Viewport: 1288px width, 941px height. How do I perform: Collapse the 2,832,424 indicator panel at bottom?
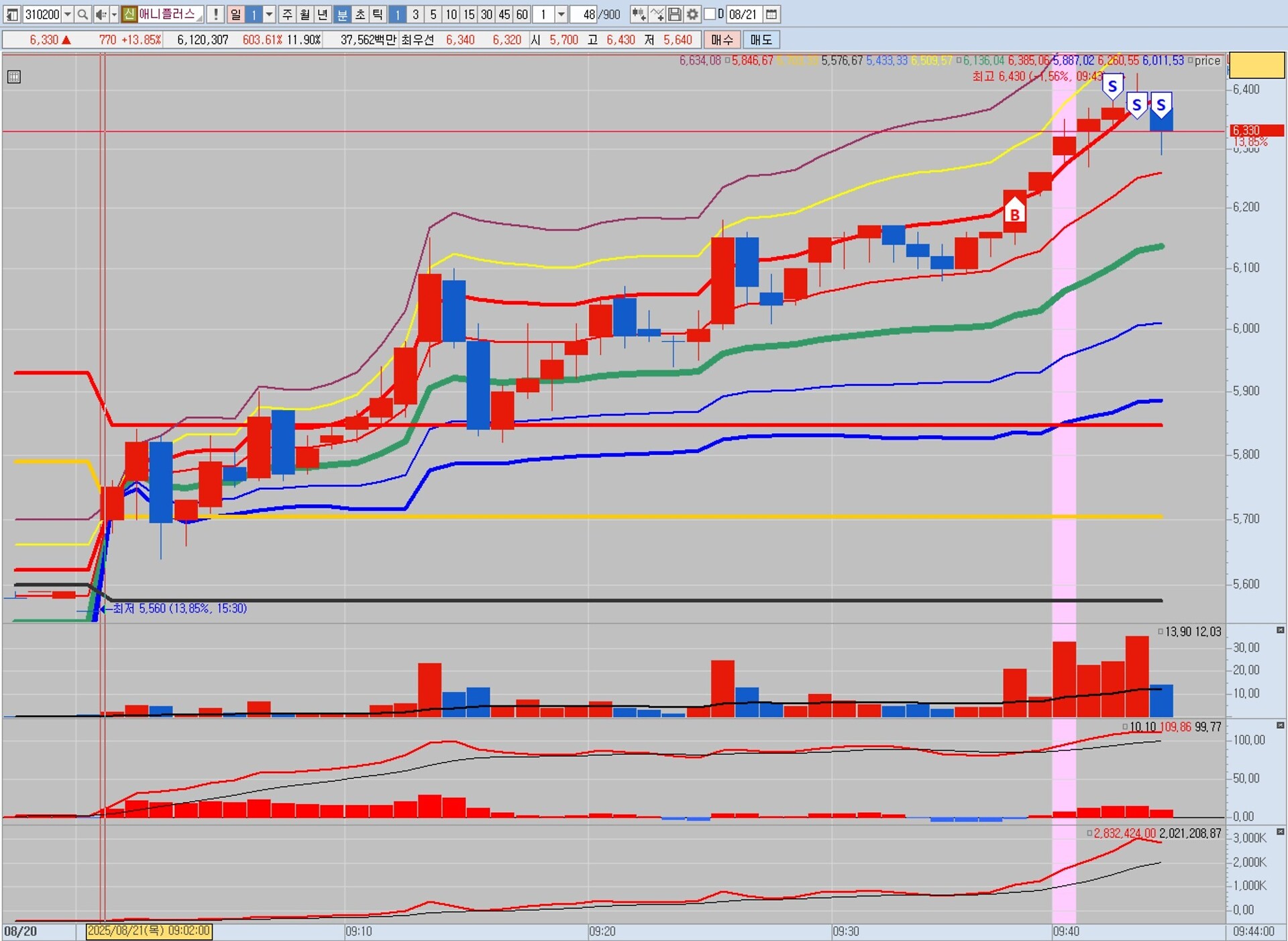[1280, 832]
